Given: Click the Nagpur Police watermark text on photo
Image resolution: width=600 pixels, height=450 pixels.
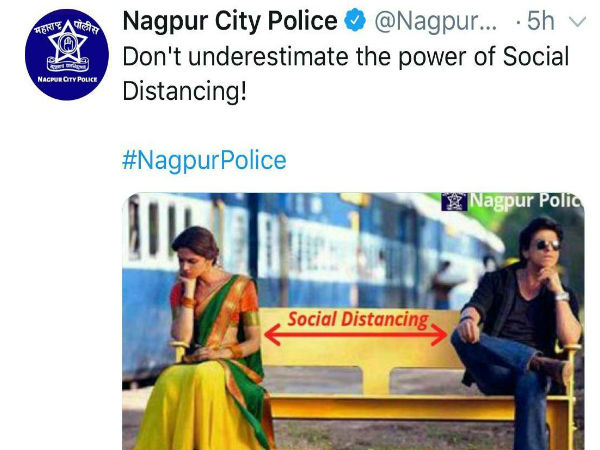Looking at the screenshot, I should point(526,200).
